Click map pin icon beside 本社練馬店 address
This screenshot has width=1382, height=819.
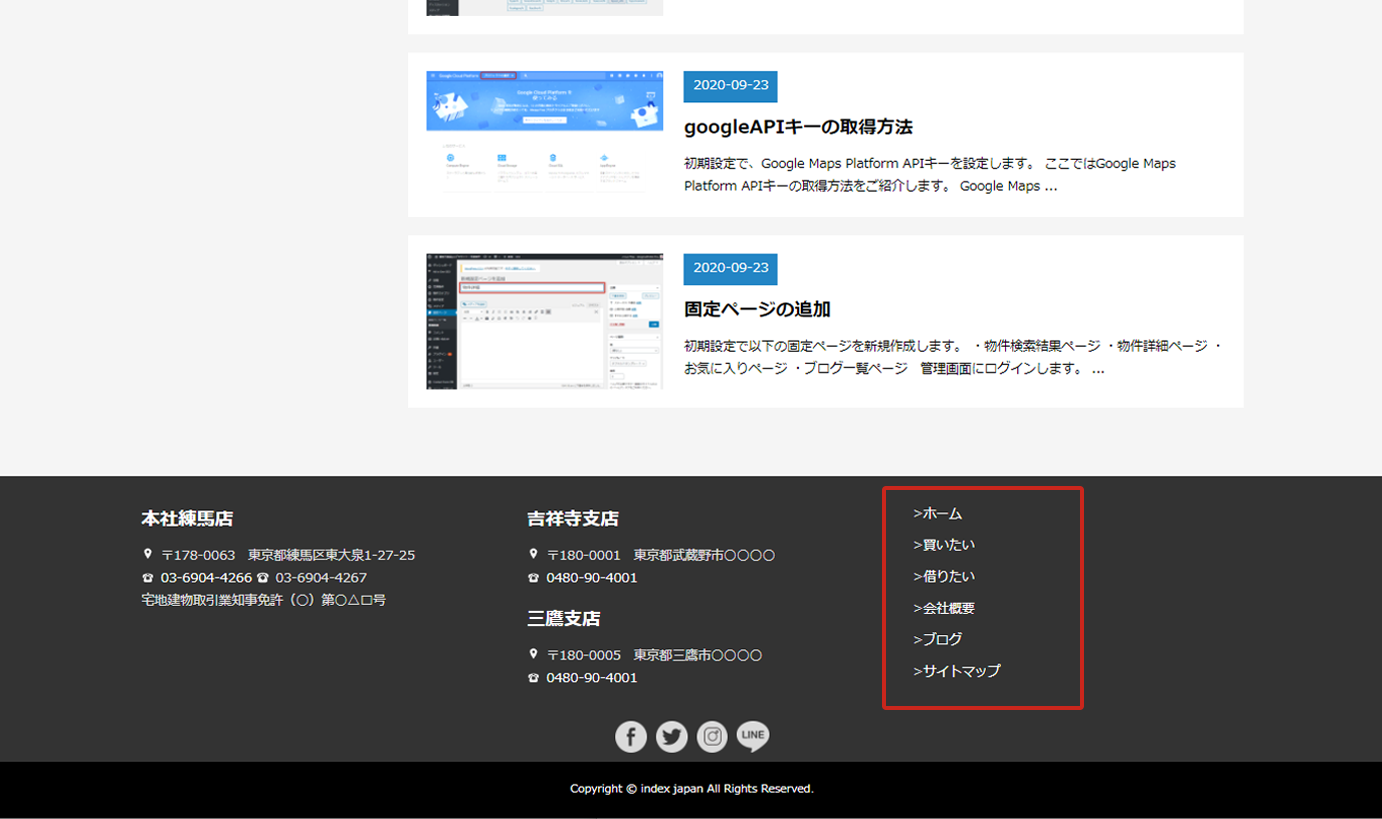click(x=148, y=554)
